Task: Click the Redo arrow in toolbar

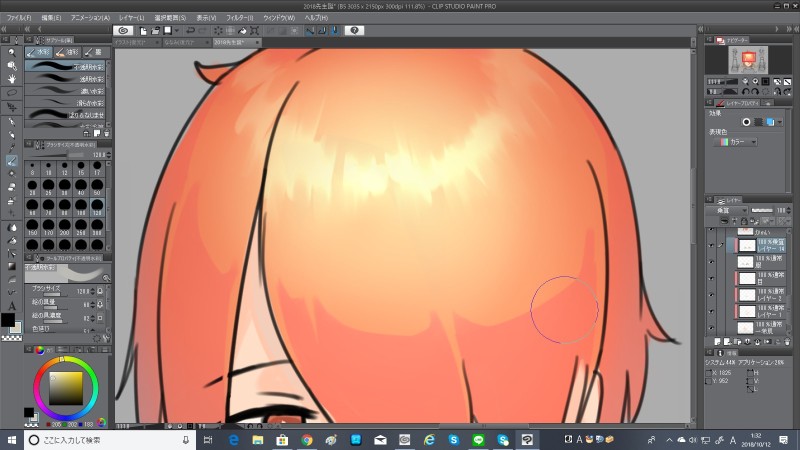Action: 203,31
